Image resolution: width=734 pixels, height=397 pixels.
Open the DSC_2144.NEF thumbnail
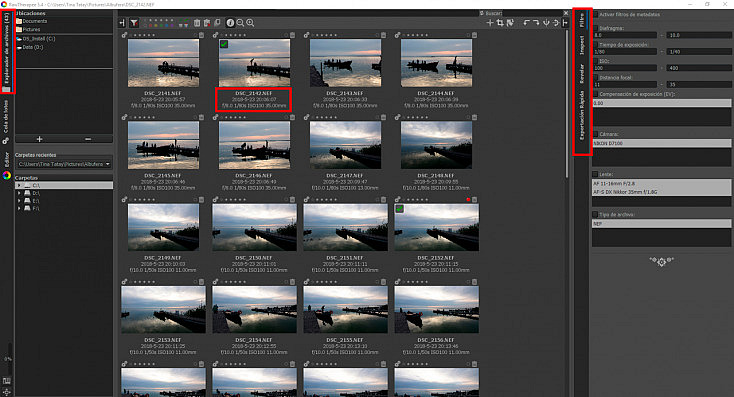point(436,63)
